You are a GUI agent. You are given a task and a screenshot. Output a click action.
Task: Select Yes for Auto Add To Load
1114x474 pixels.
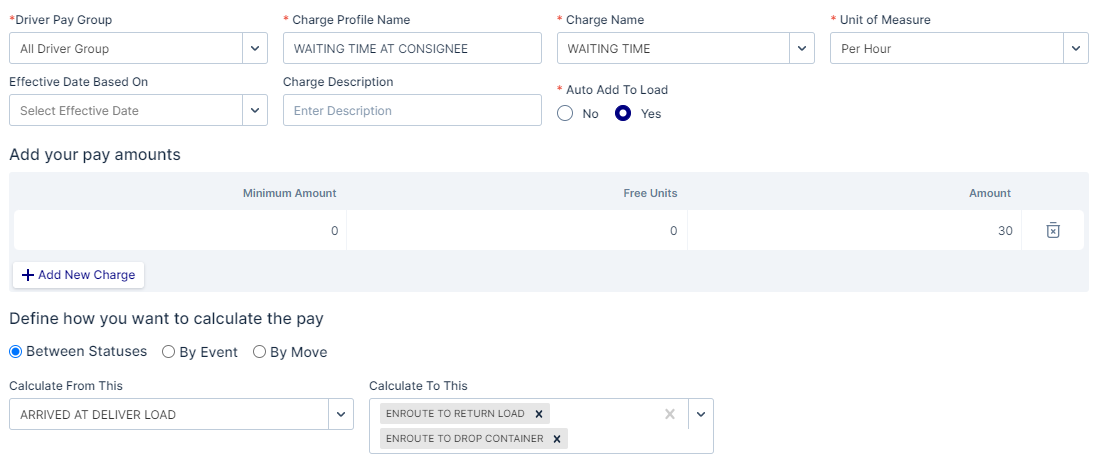[x=623, y=114]
